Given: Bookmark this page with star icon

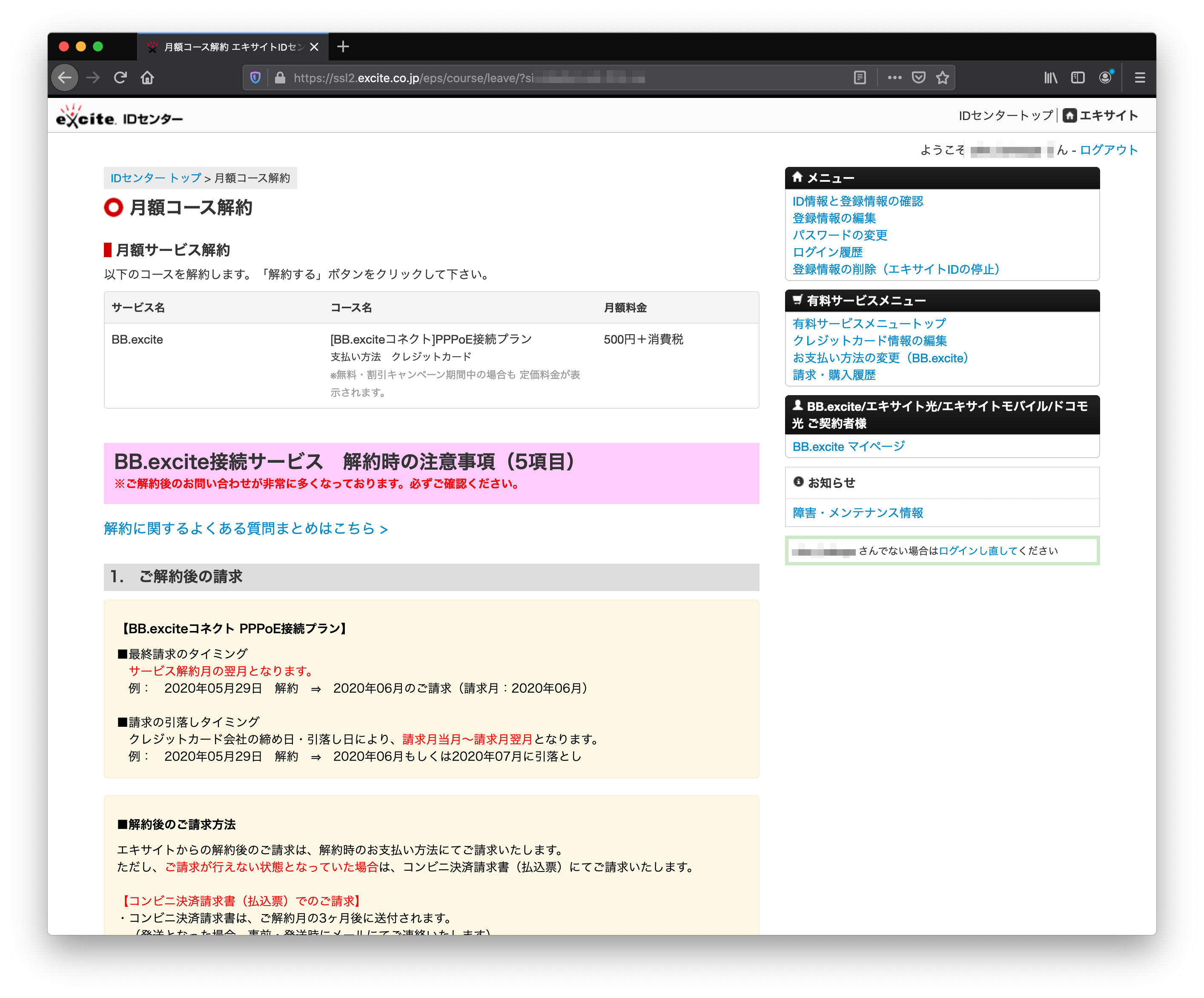Looking at the screenshot, I should [943, 77].
